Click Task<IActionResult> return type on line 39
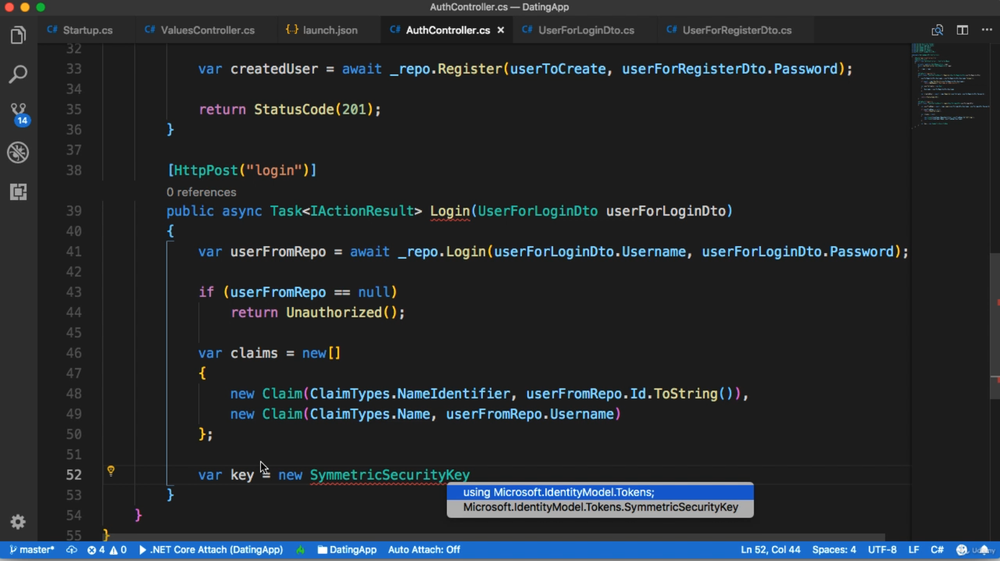Viewport: 1000px width, 561px height. [346, 211]
